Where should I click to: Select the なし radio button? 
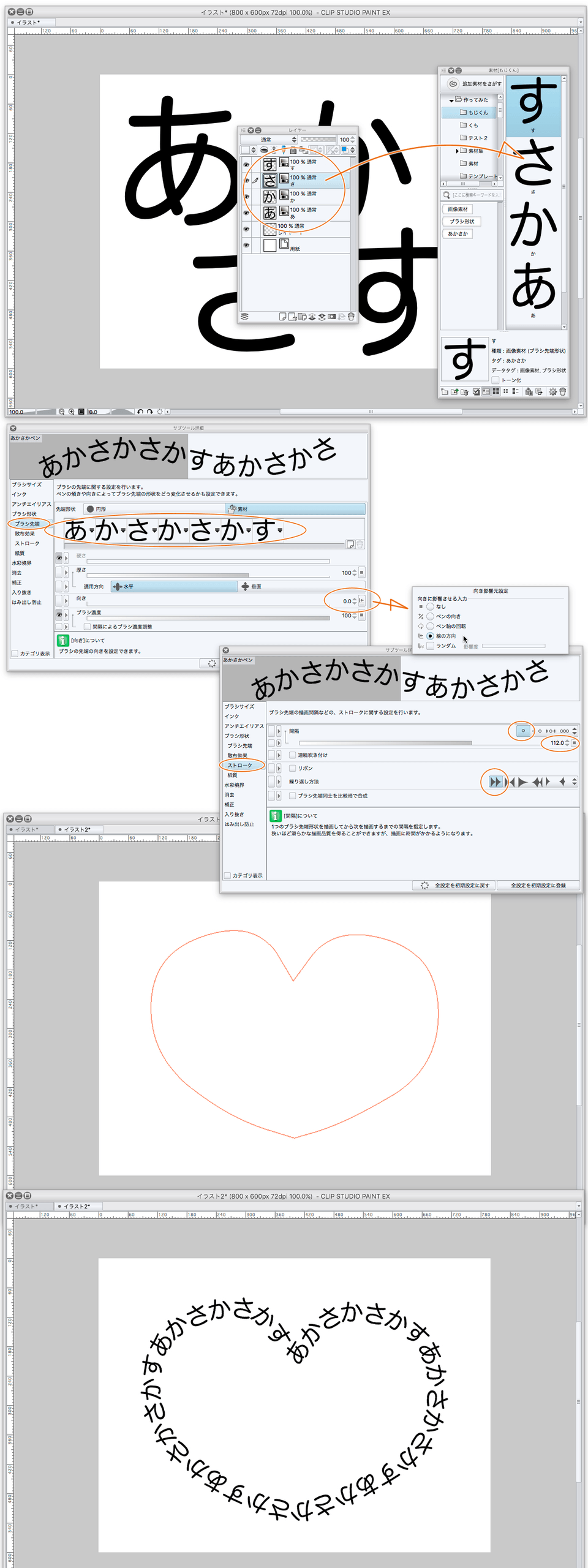click(x=430, y=606)
